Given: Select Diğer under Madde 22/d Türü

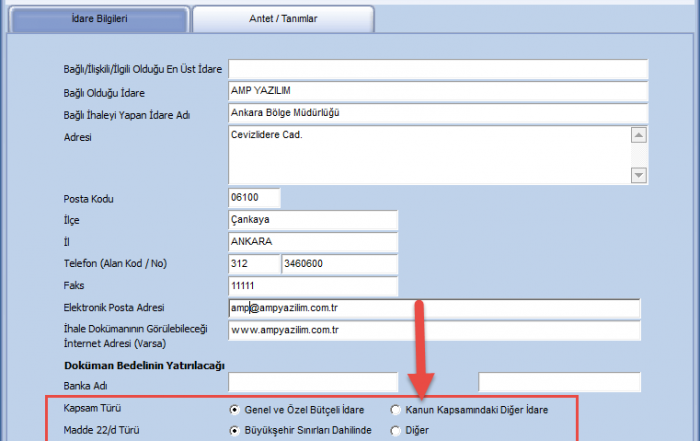Looking at the screenshot, I should pyautogui.click(x=396, y=431).
